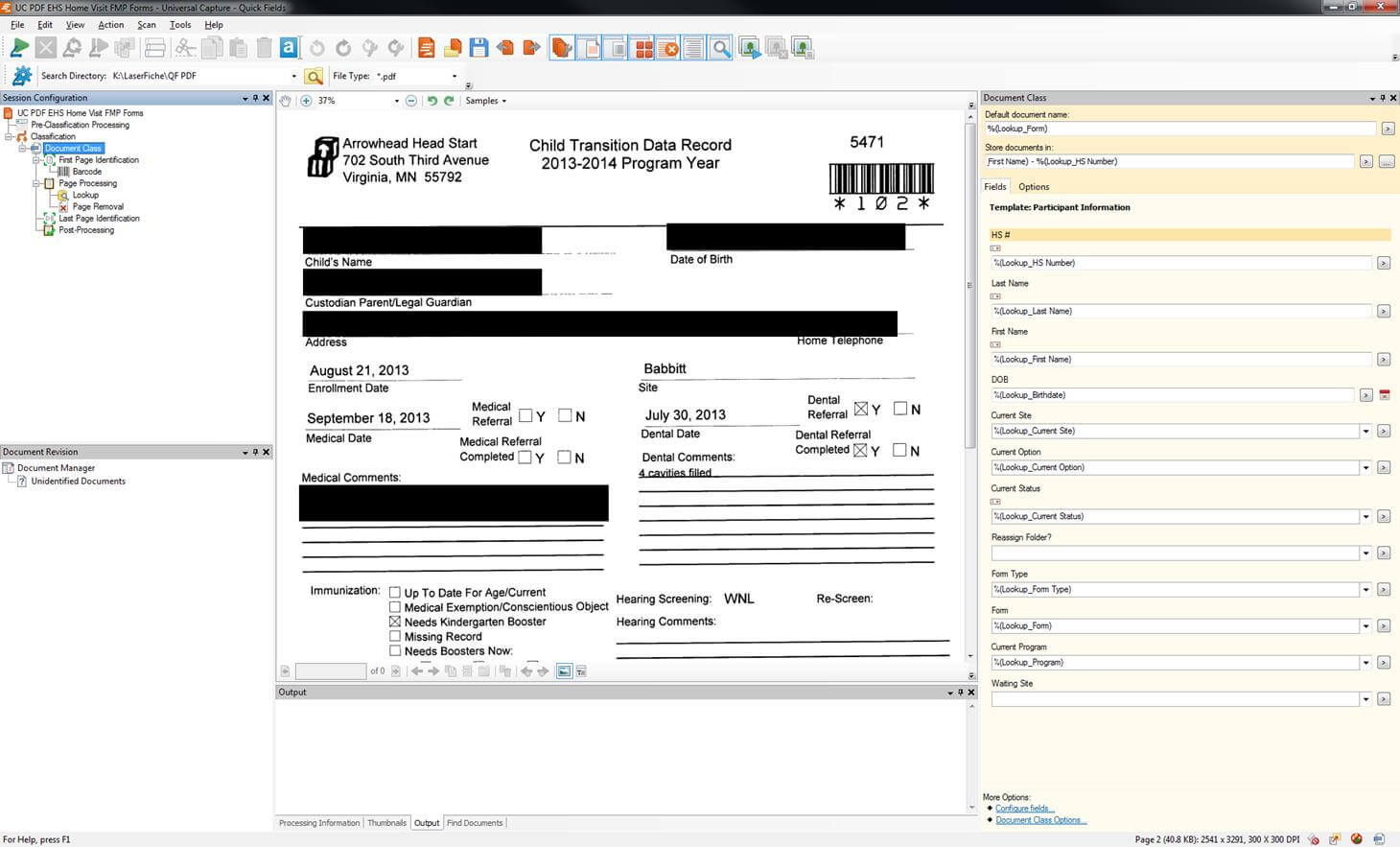Click the Default document name field

coord(1180,129)
